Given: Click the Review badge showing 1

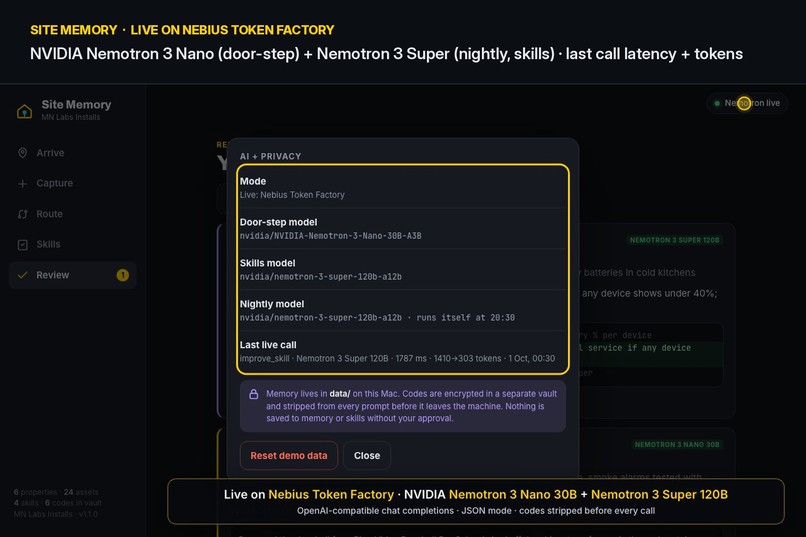Looking at the screenshot, I should 122,275.
